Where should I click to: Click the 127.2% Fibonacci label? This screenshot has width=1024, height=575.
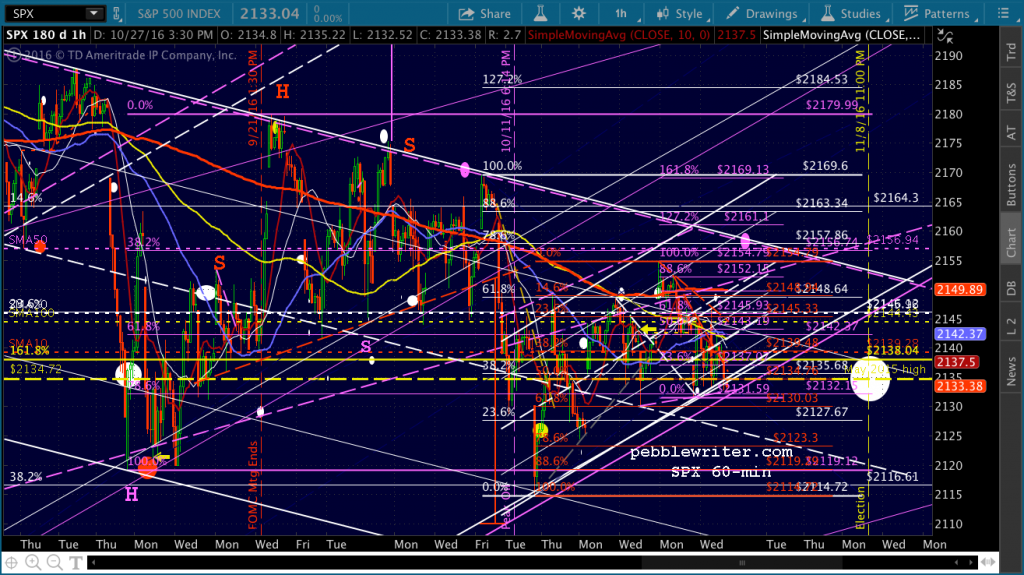[502, 79]
